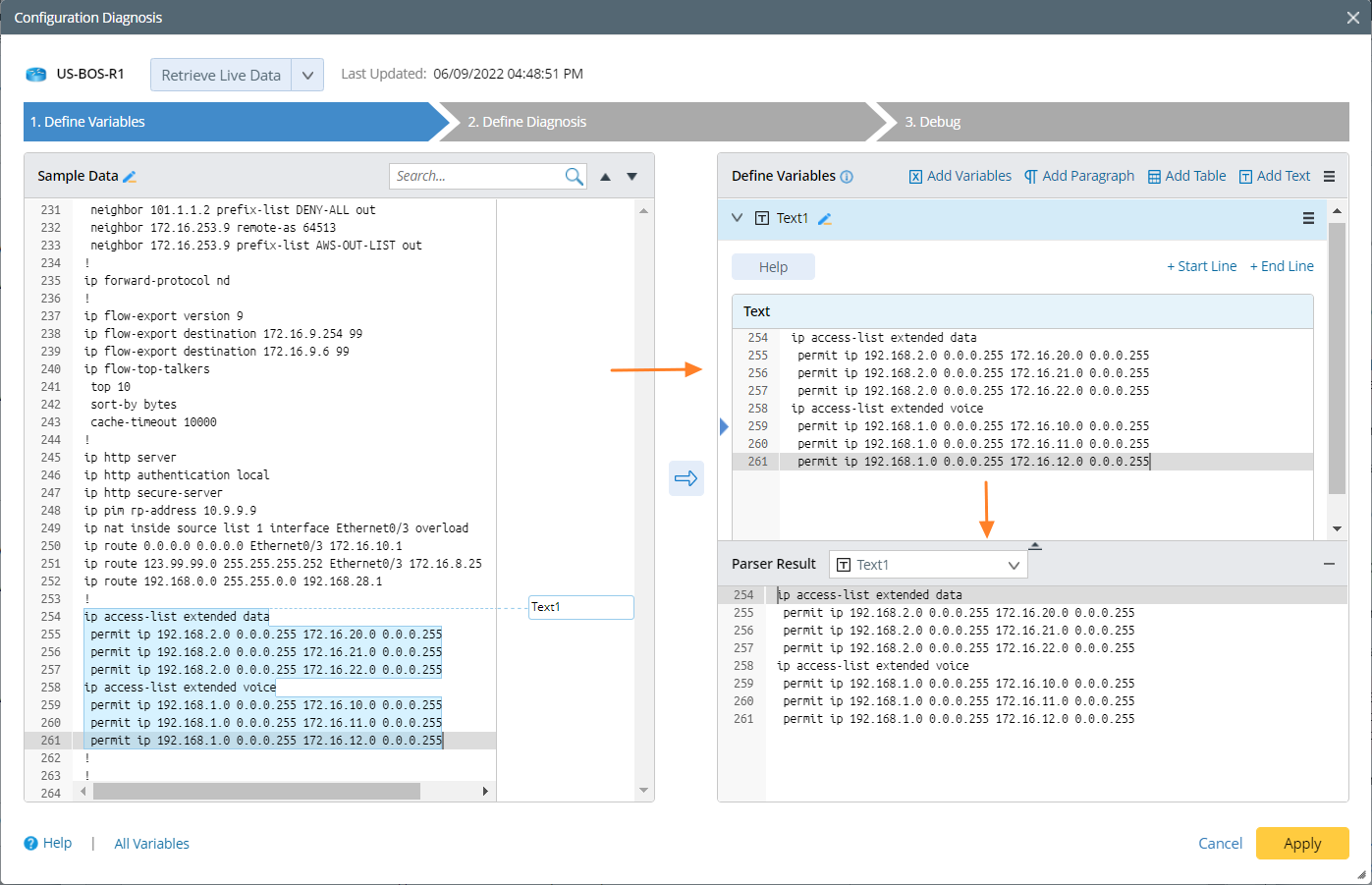1372x885 pixels.
Task: Click the Sample Data vertical scroll up arrow
Action: click(x=643, y=210)
